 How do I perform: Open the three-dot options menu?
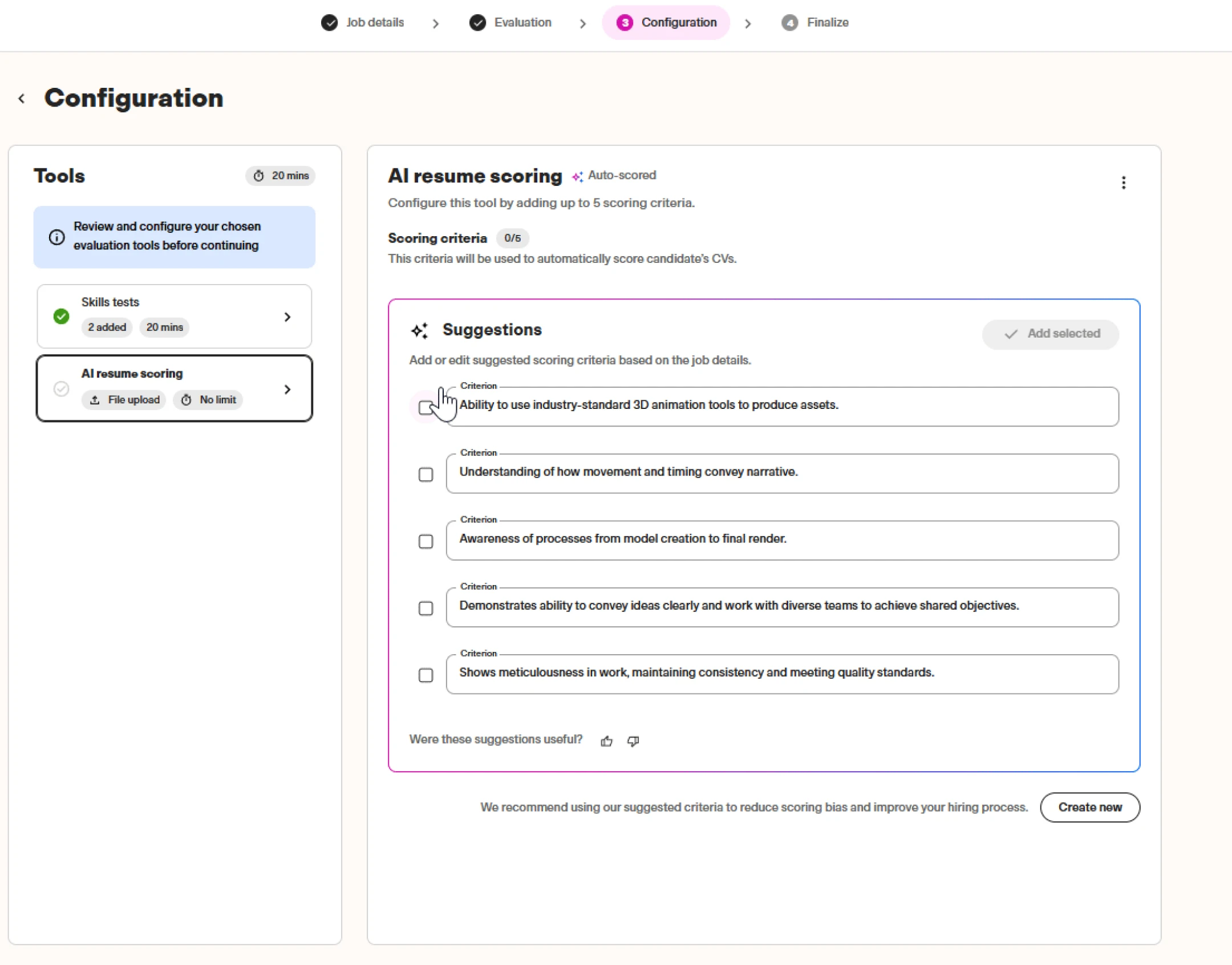click(x=1123, y=183)
